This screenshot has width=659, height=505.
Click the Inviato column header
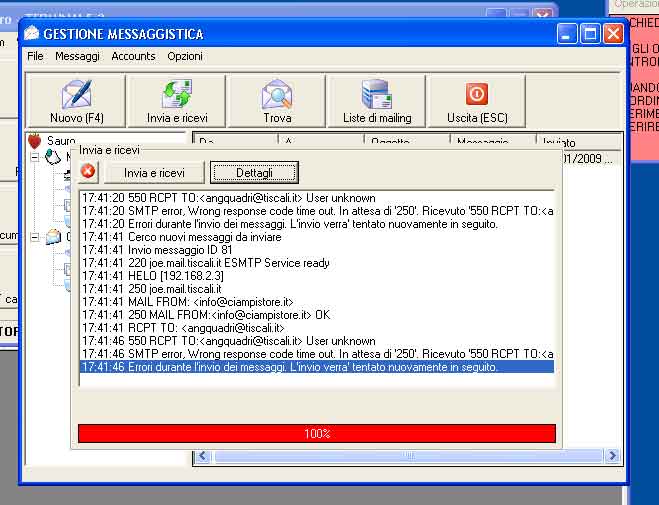point(578,142)
